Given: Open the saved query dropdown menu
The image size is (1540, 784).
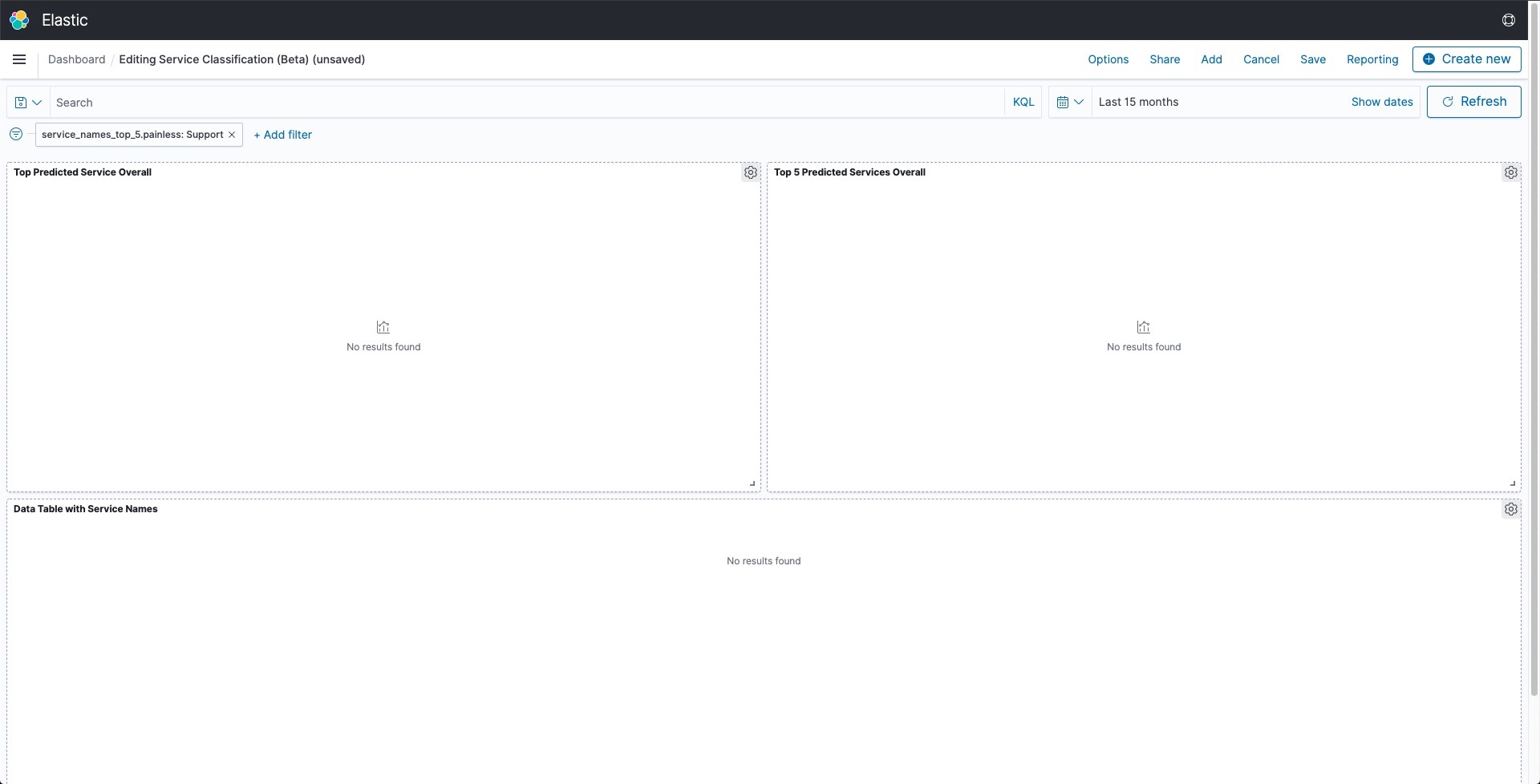Looking at the screenshot, I should point(28,103).
